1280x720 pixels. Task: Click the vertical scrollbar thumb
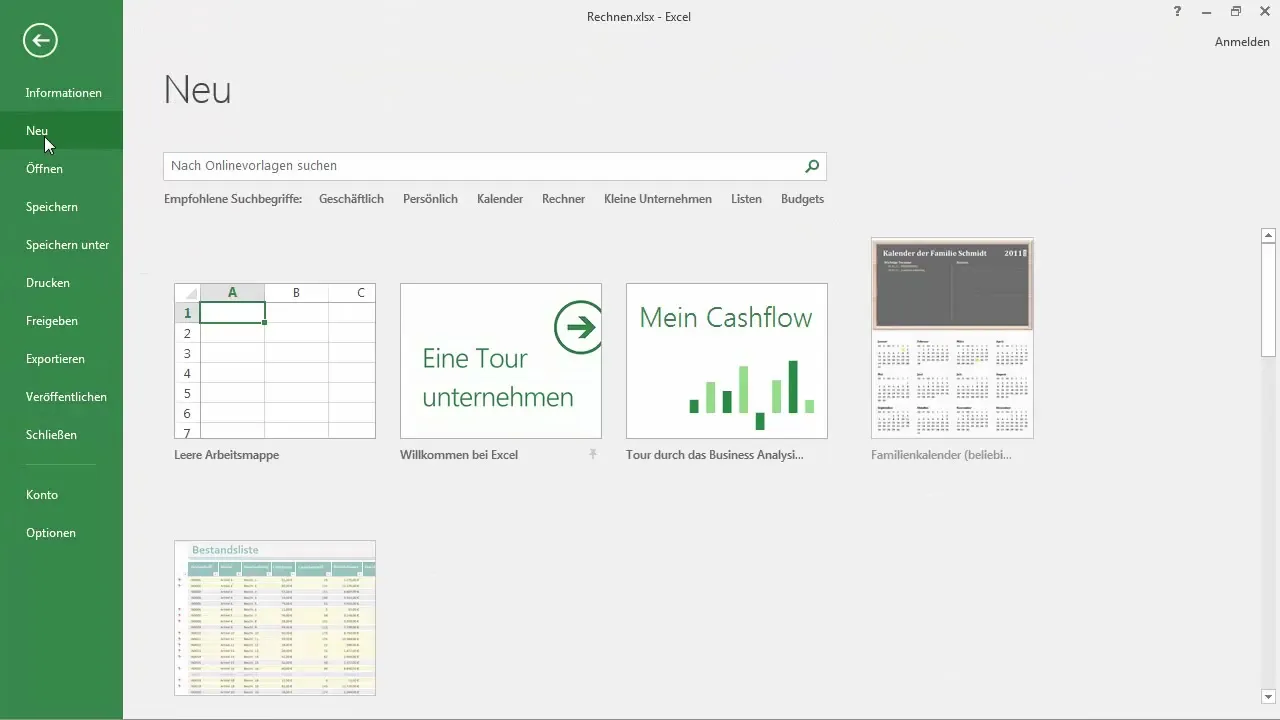click(x=1269, y=300)
